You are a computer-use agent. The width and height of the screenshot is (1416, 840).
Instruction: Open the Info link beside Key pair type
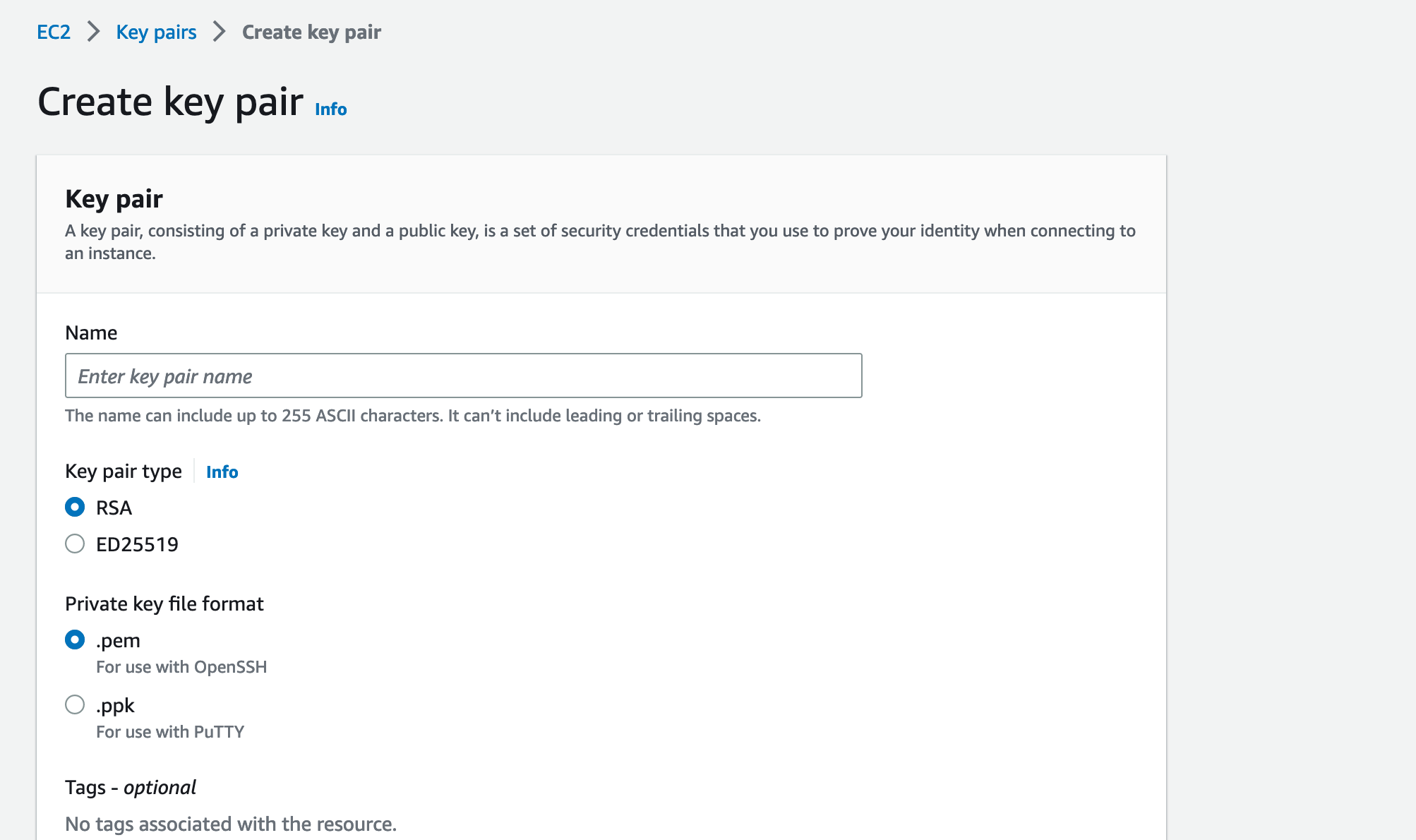tap(222, 472)
